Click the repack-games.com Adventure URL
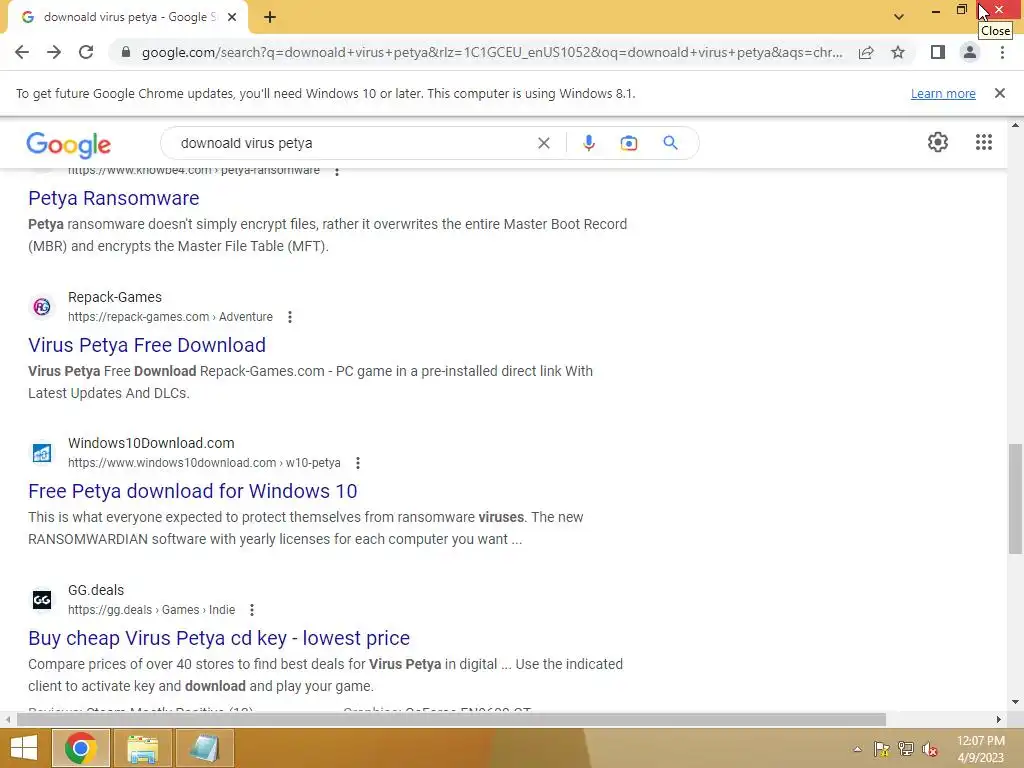Screen dimensions: 1024x768 [x=170, y=317]
